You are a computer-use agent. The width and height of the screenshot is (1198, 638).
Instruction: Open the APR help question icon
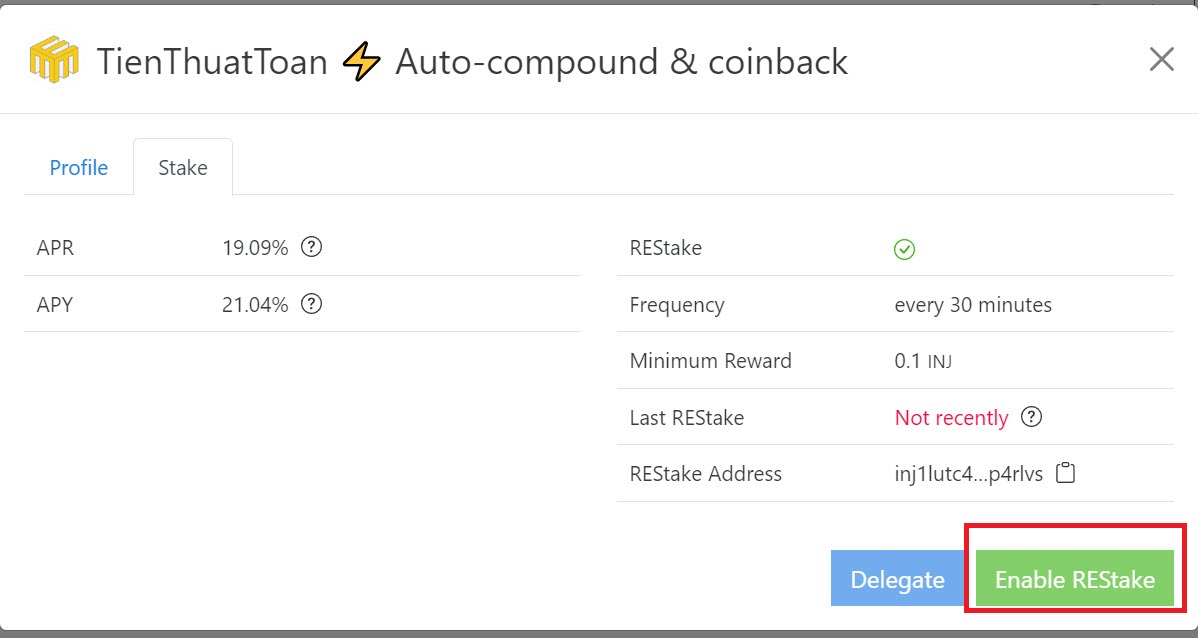coord(312,247)
